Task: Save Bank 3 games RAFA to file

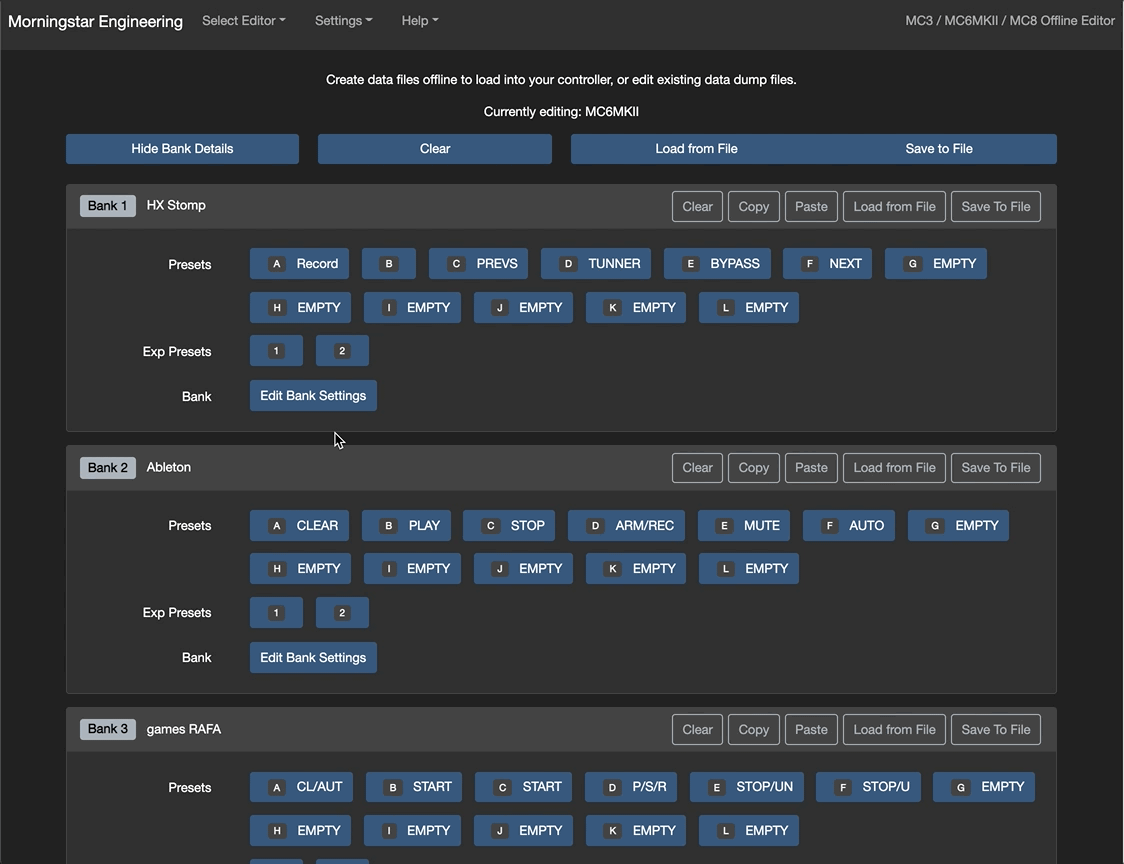Action: click(995, 730)
